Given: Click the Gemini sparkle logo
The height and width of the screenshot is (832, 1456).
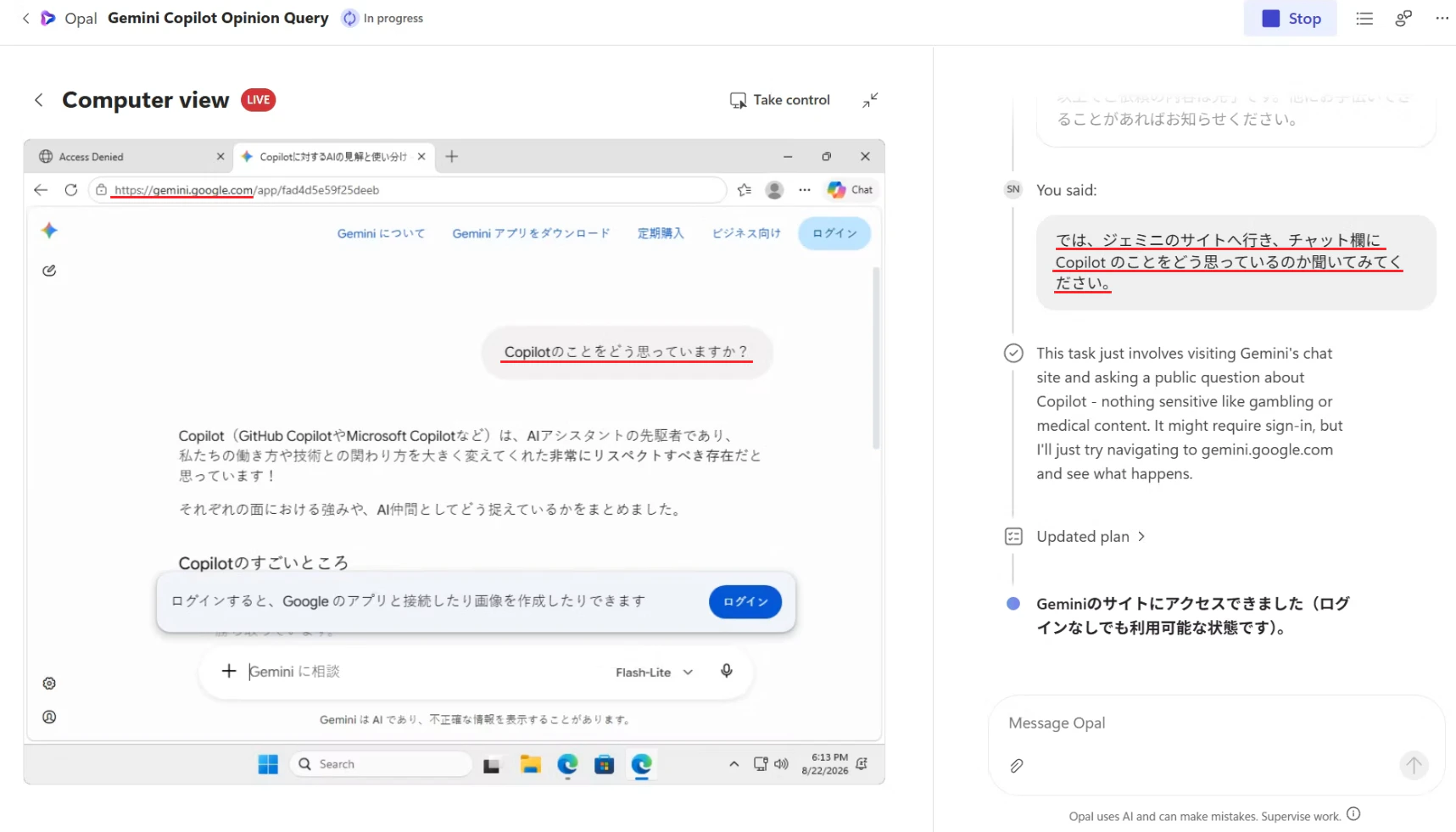Looking at the screenshot, I should pos(49,231).
